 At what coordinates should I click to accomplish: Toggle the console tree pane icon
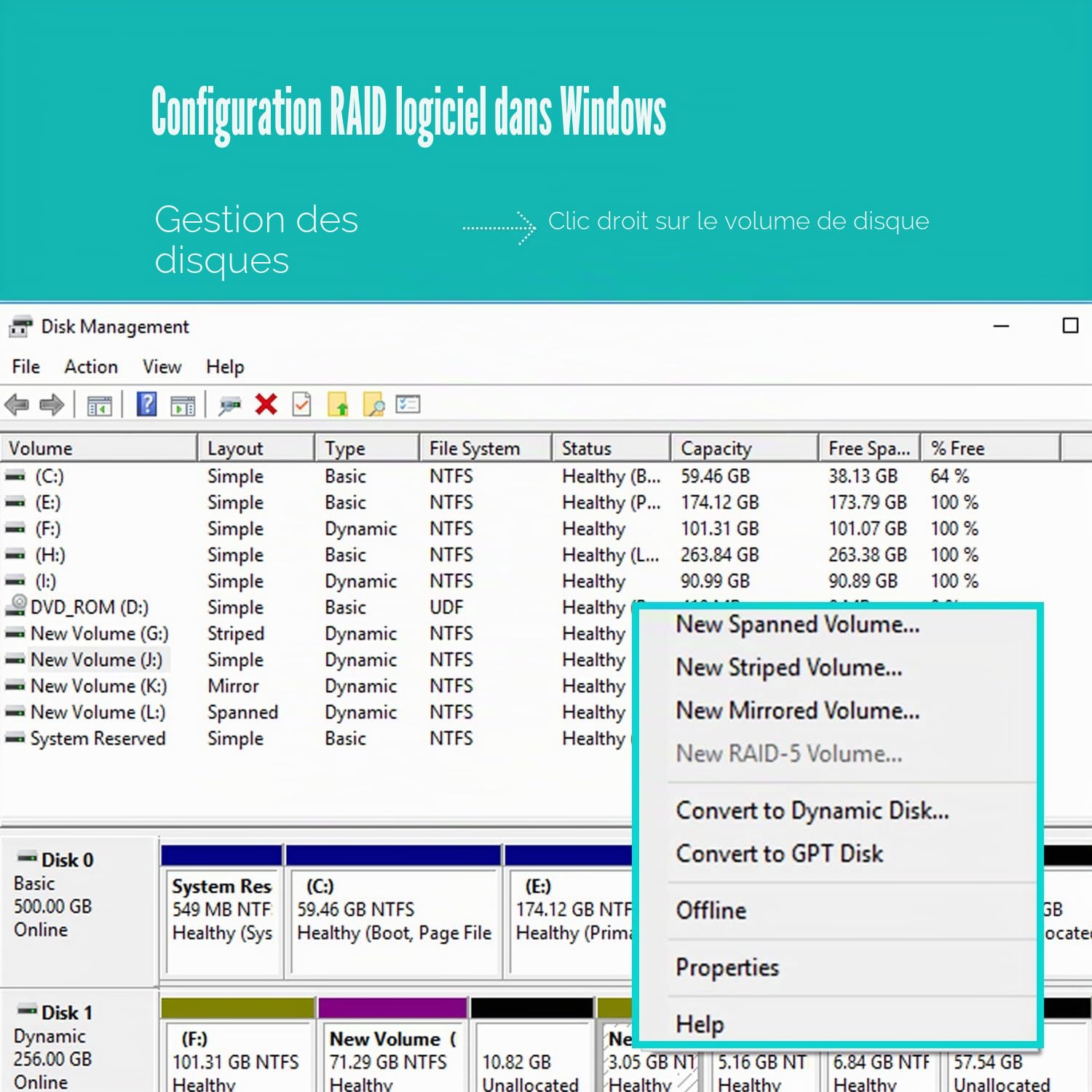point(100,405)
